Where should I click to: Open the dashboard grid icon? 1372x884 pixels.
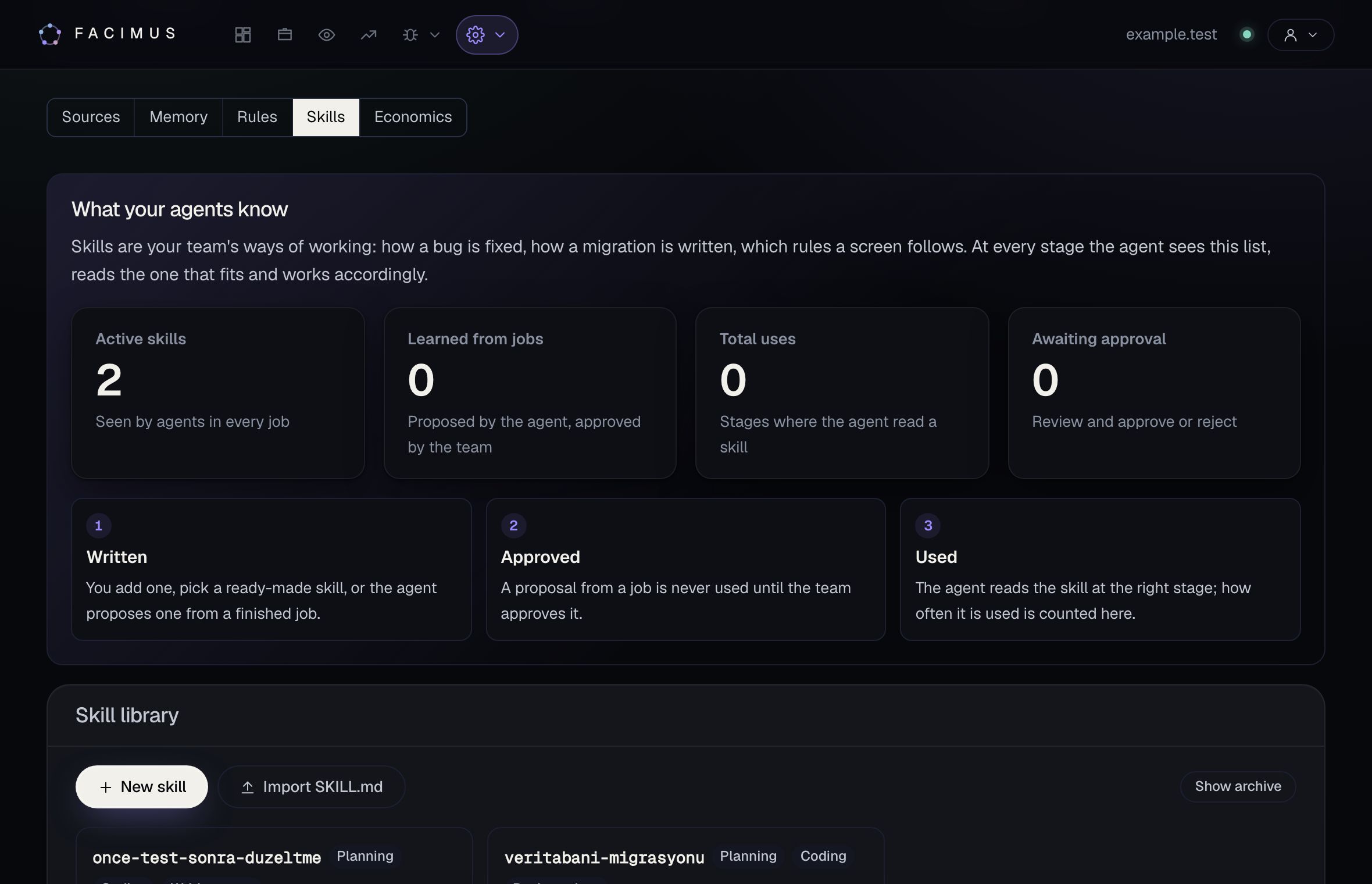[x=243, y=35]
